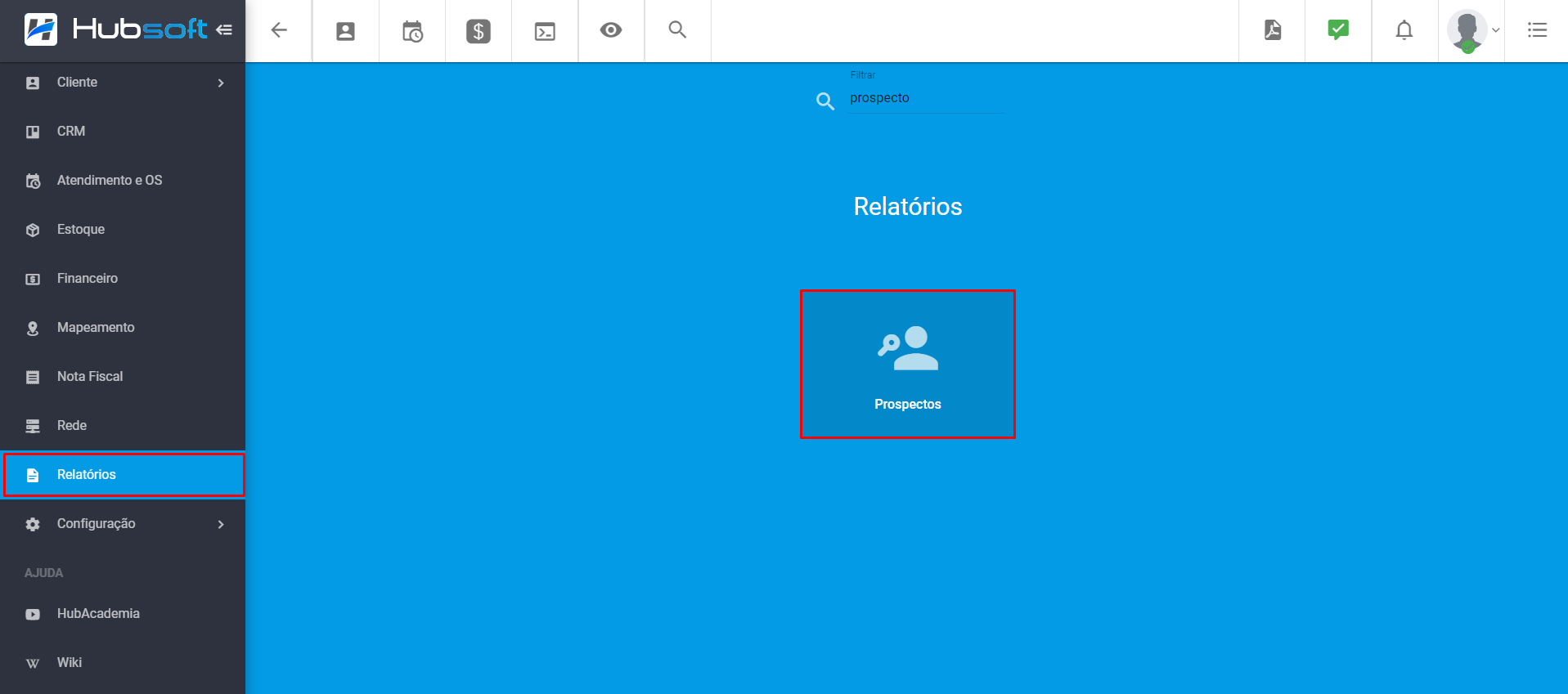Expand the Configuração chevron
1568x694 pixels.
coord(221,524)
